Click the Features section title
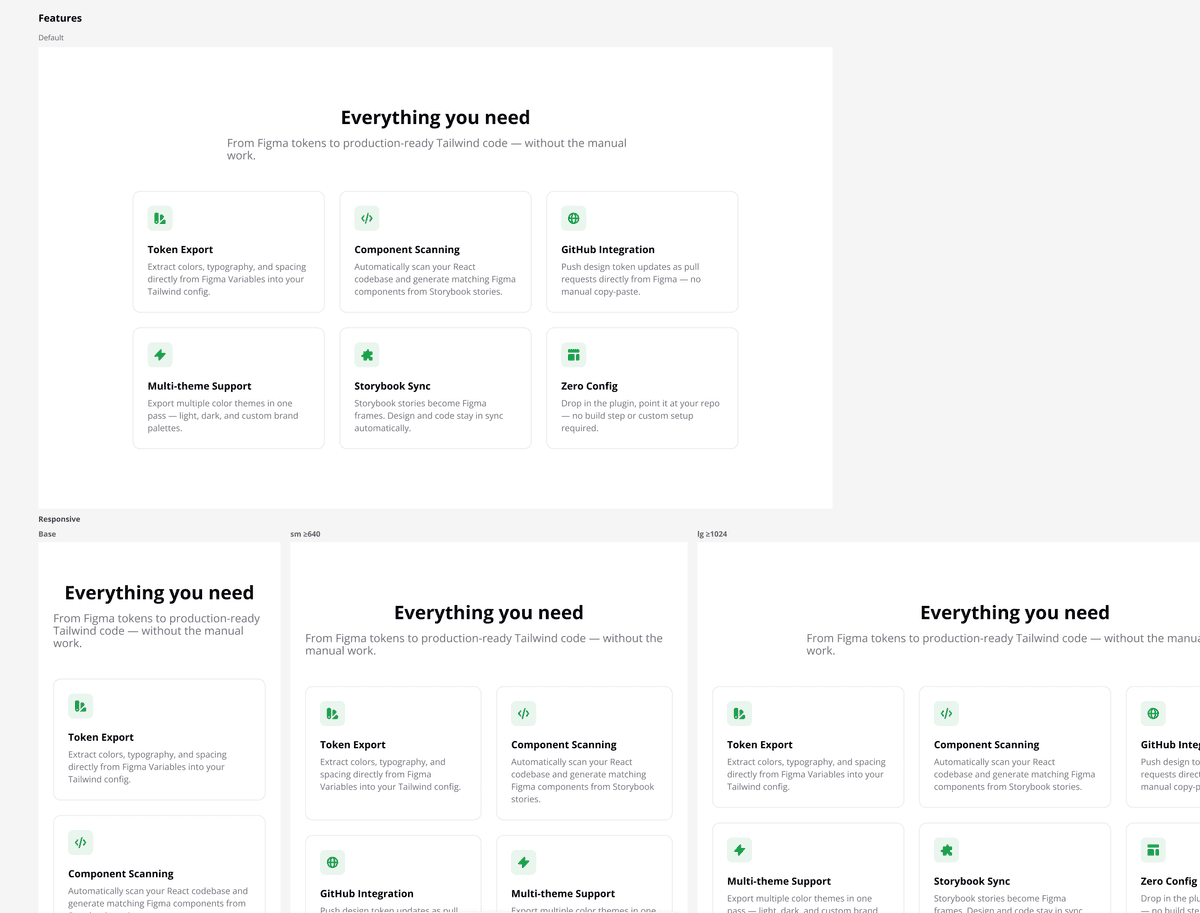The height and width of the screenshot is (913, 1200). coord(59,17)
